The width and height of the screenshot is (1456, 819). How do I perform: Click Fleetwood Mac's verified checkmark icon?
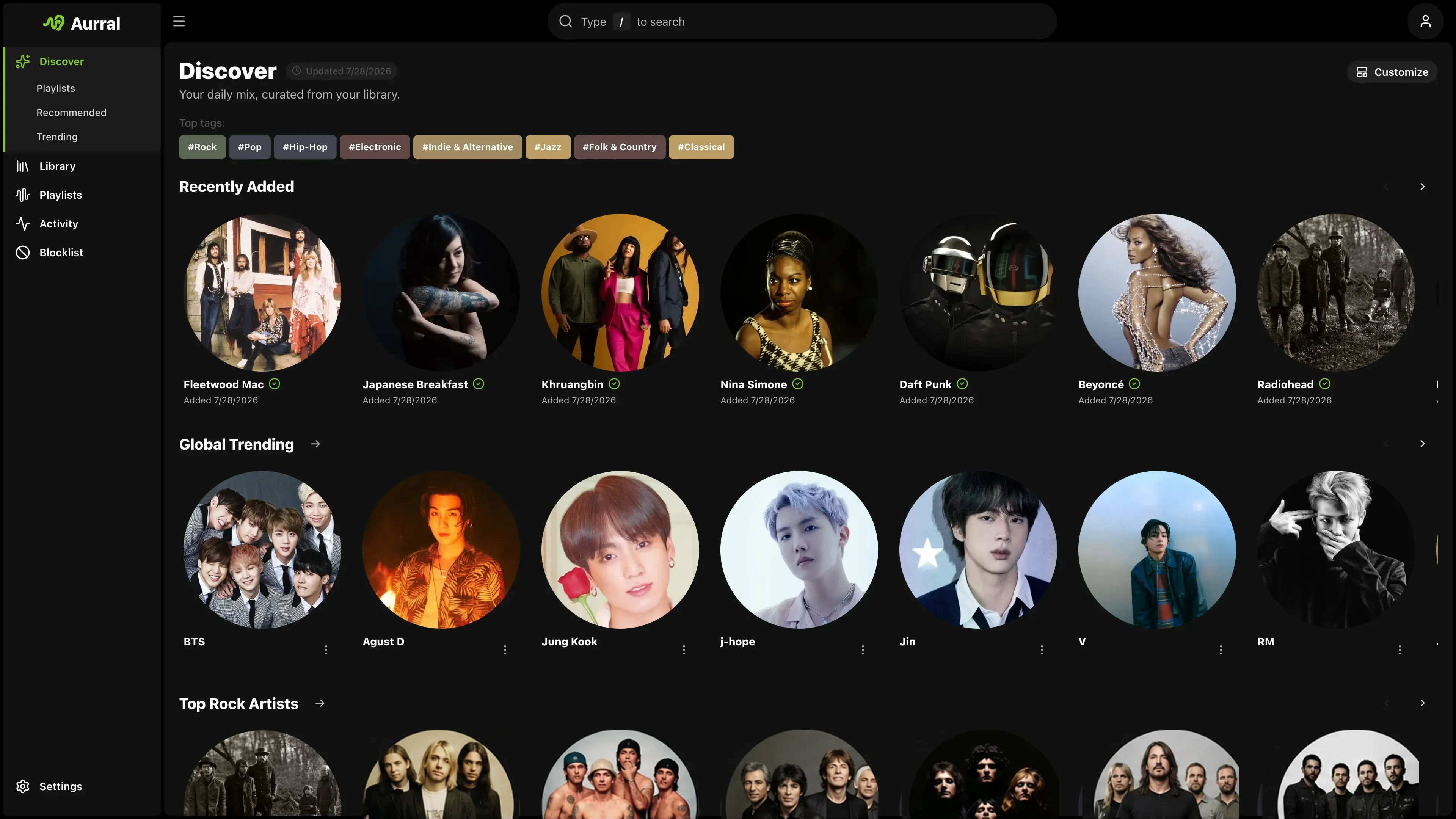click(275, 384)
